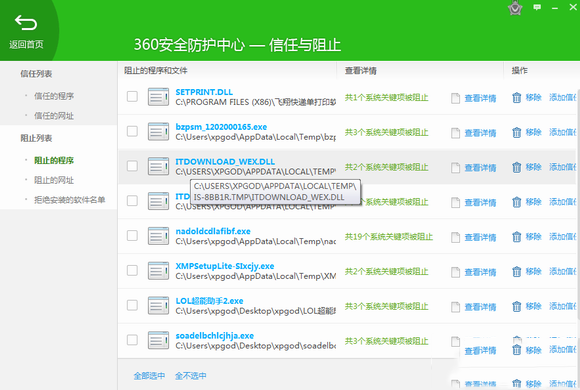Click trash icon for LOL超能助手2.exe row

tap(516, 306)
